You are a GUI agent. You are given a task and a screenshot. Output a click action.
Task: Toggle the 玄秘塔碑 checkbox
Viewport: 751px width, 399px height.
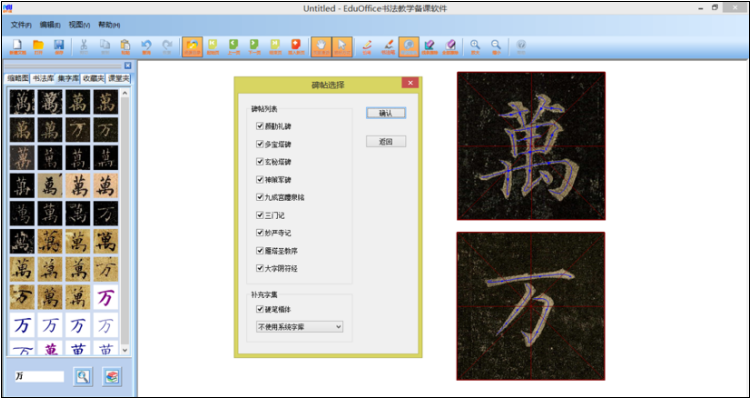click(x=260, y=162)
